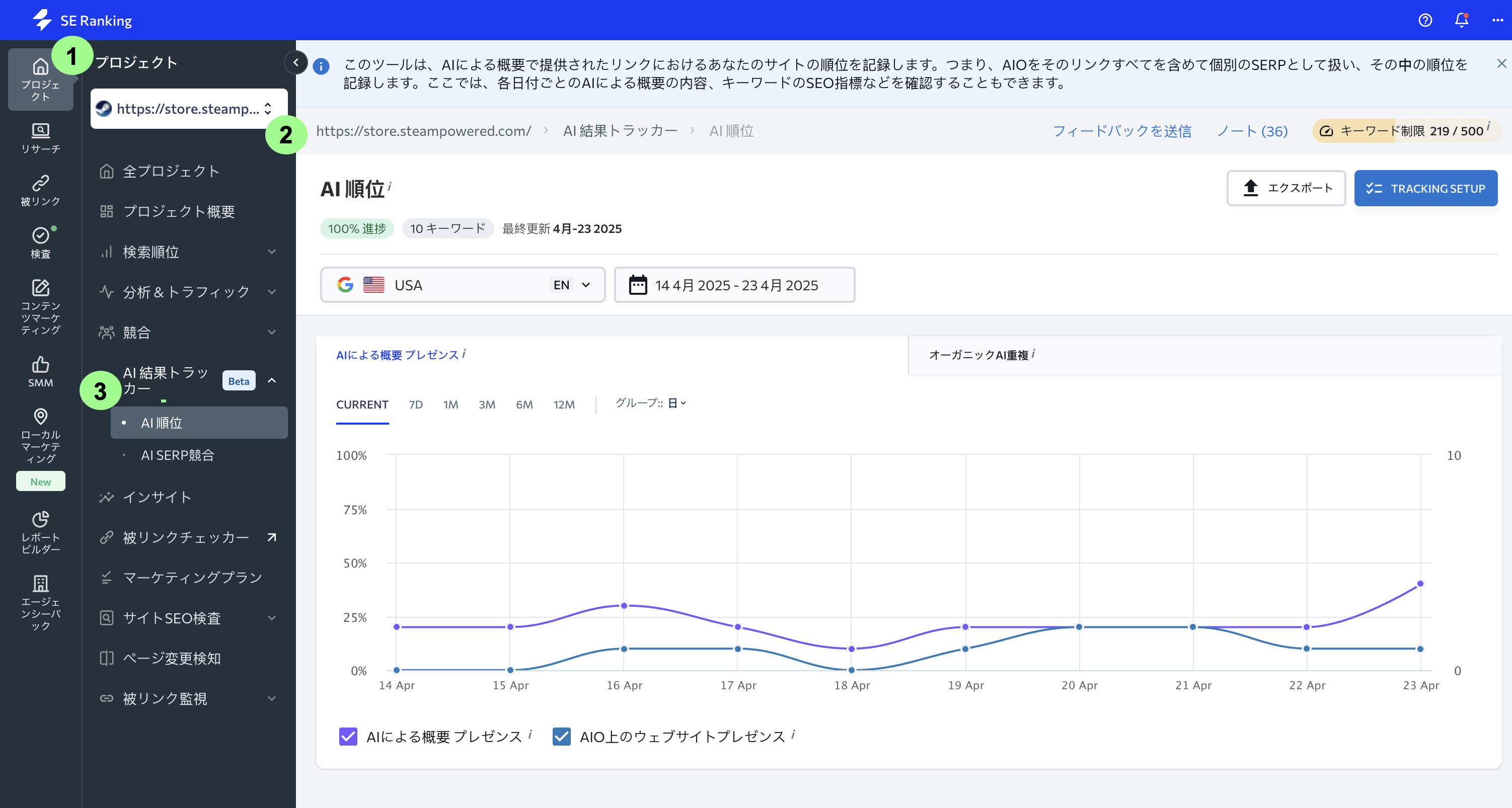The image size is (1512, 808).
Task: Select the 7D period tab
Action: (x=416, y=405)
